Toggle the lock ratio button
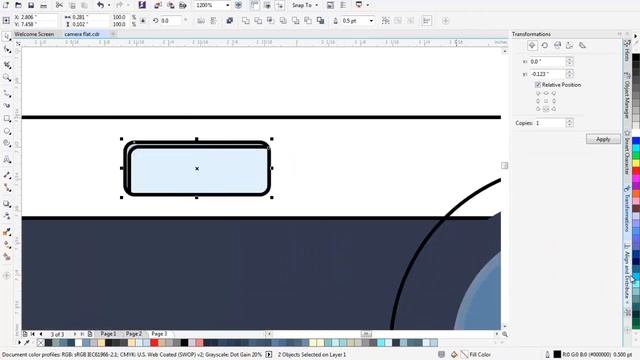 (x=143, y=20)
